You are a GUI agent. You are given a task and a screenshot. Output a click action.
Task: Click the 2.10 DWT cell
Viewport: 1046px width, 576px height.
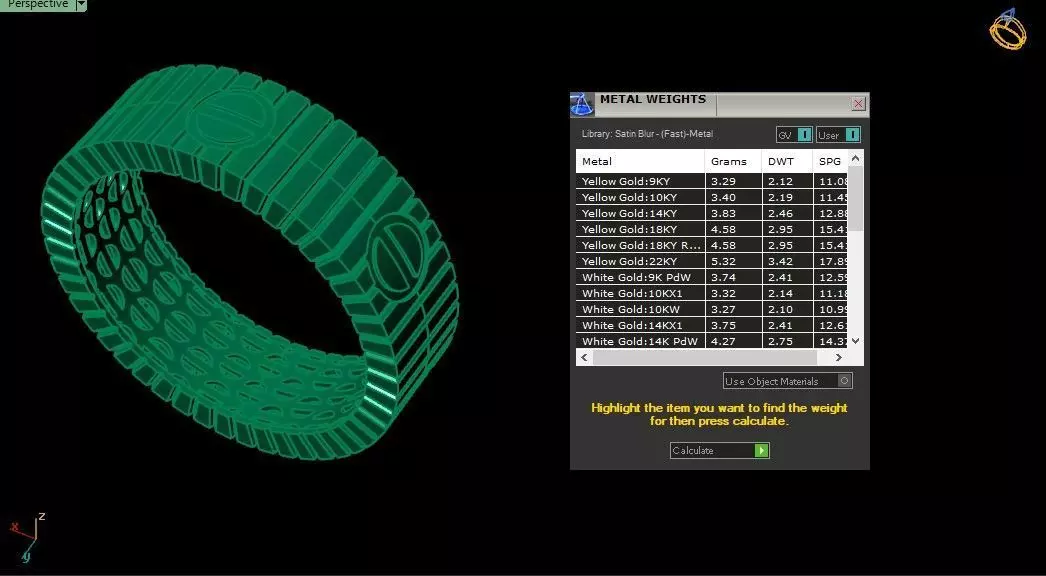[788, 309]
